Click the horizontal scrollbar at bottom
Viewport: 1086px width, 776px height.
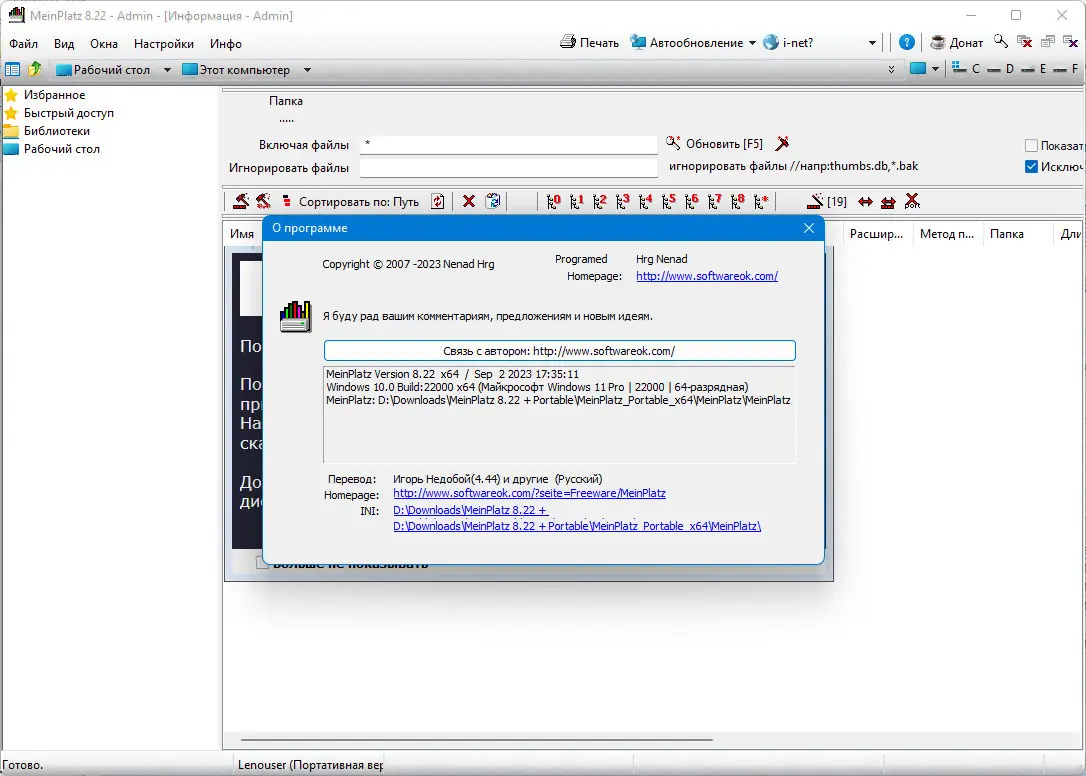tap(477, 739)
